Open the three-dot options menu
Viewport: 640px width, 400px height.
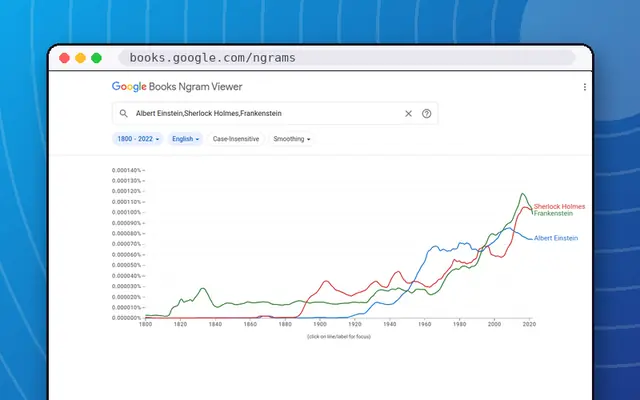585,87
